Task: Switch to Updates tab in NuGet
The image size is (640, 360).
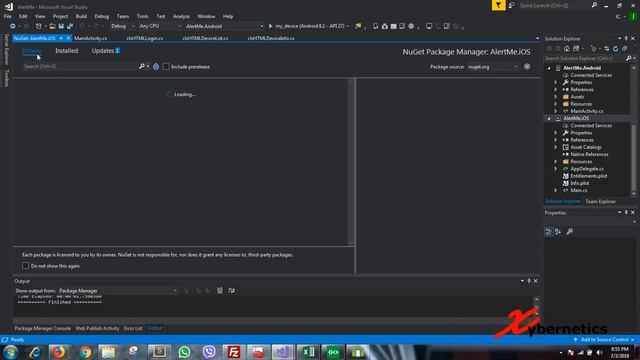Action: tap(105, 51)
